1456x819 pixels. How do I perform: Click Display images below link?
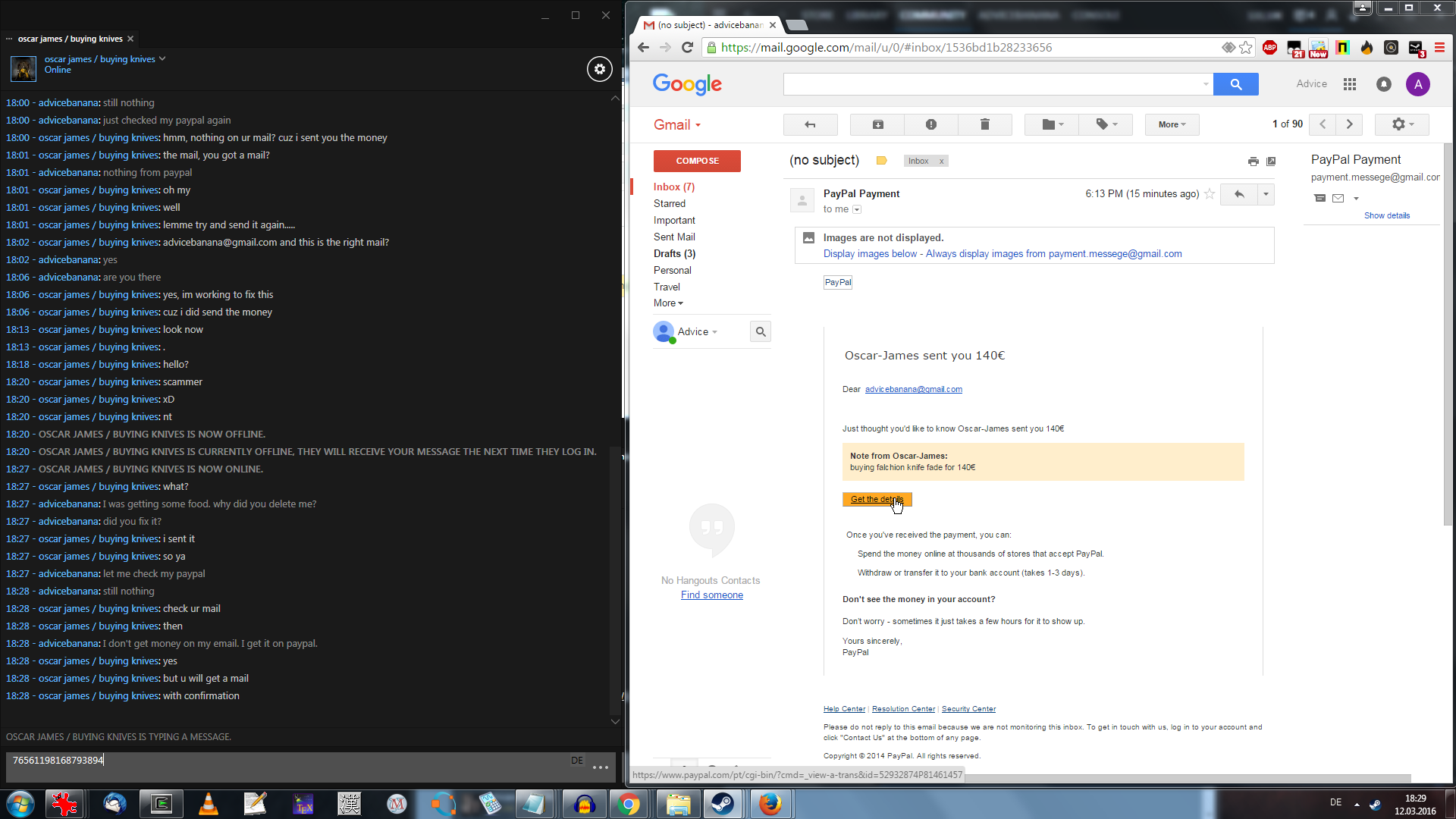870,254
